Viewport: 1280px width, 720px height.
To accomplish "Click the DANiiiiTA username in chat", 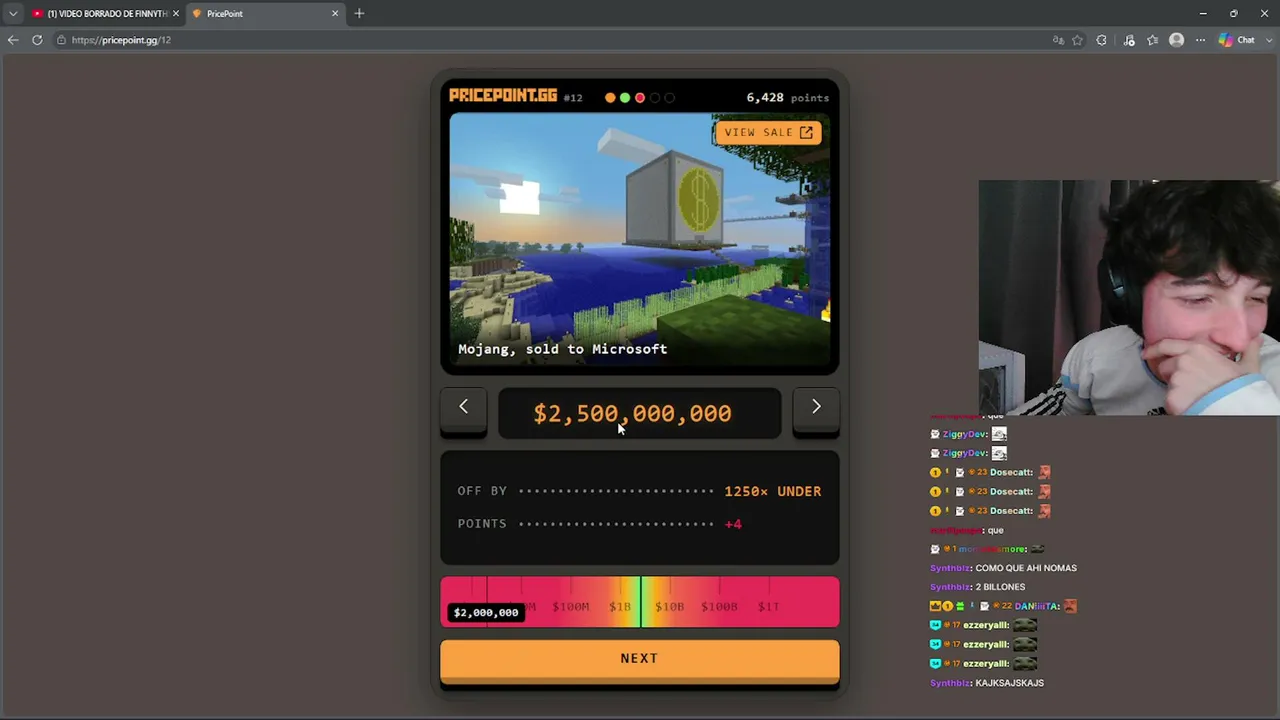I will click(x=1037, y=606).
